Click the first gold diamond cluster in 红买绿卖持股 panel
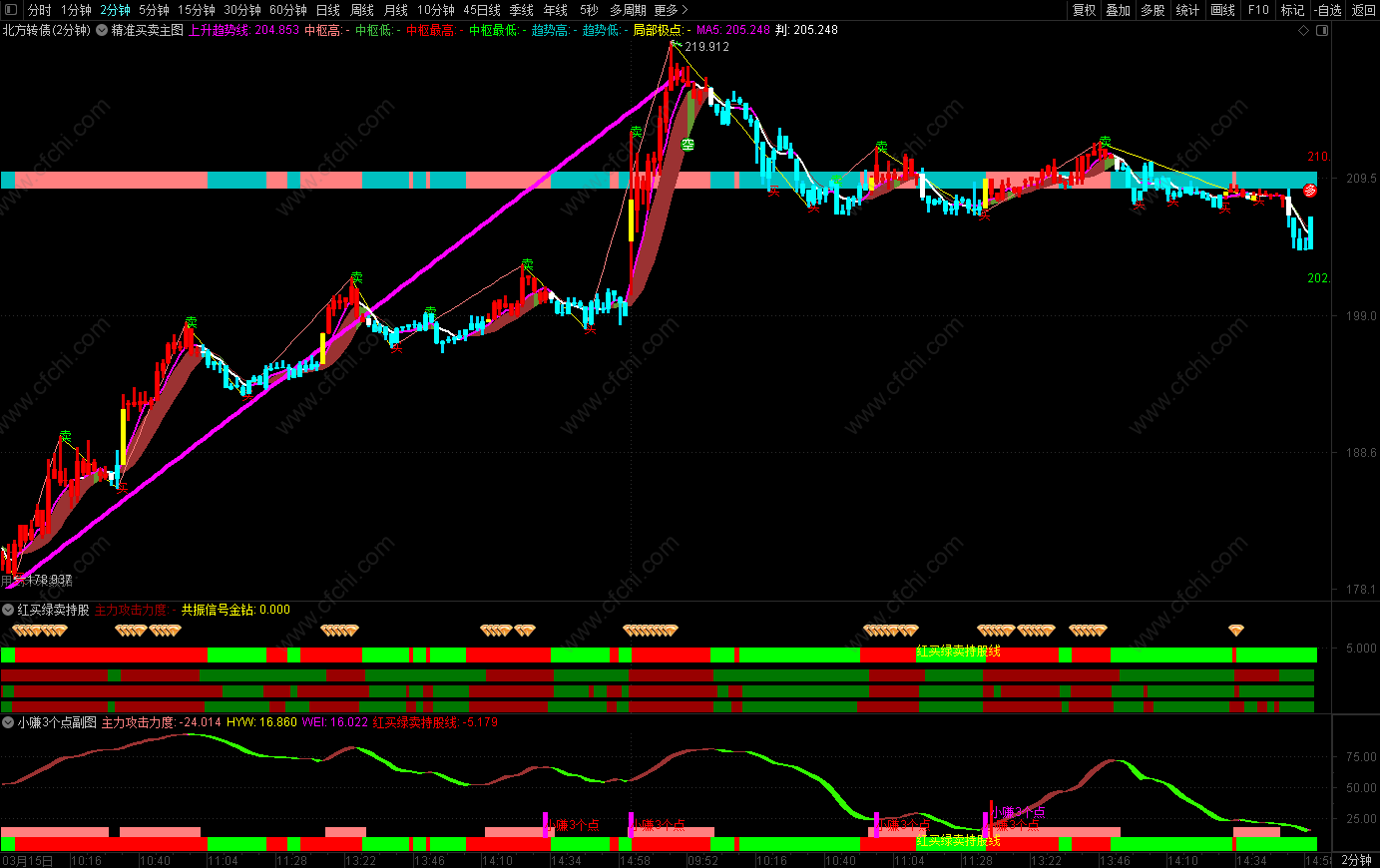Image resolution: width=1380 pixels, height=868 pixels. (40, 631)
